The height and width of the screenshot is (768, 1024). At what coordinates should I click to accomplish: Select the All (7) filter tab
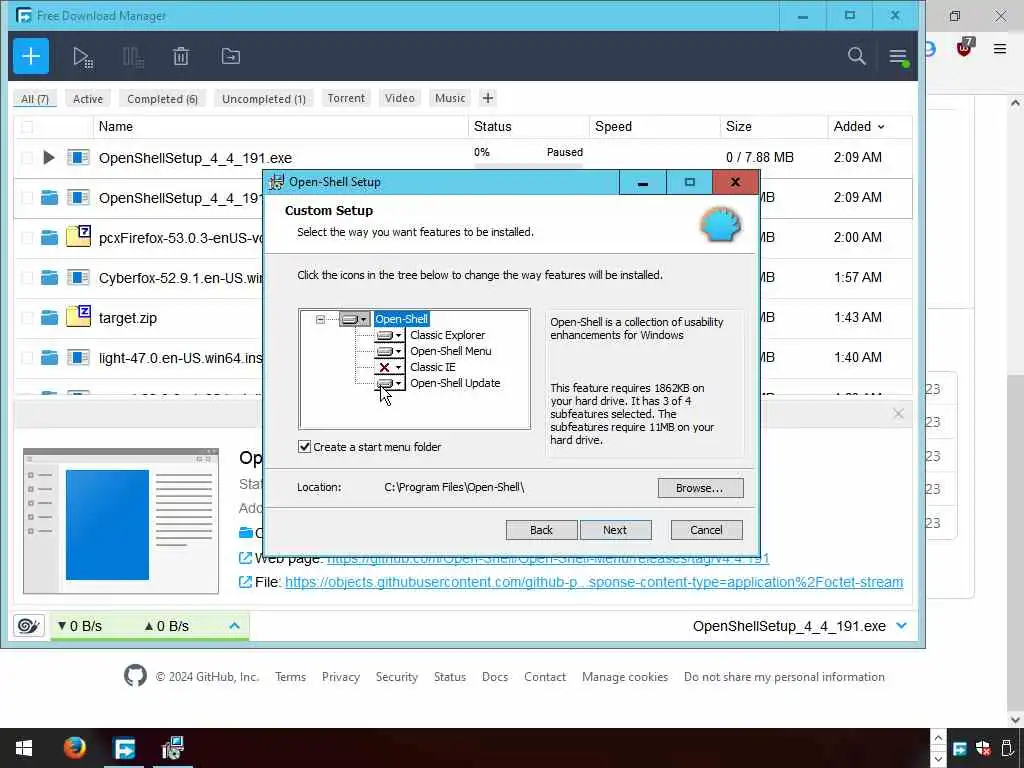click(35, 99)
